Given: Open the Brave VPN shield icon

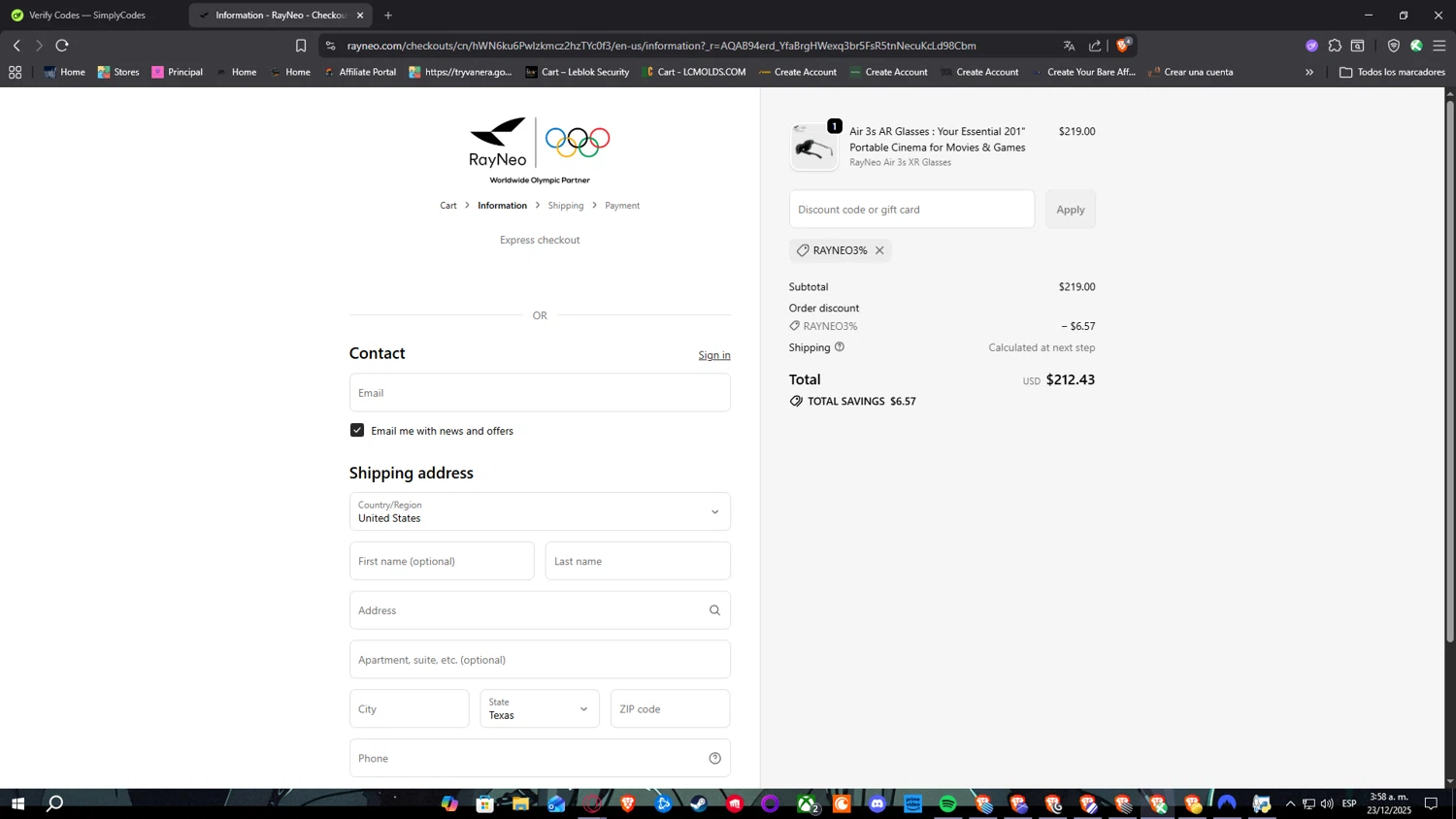Looking at the screenshot, I should (x=1394, y=46).
